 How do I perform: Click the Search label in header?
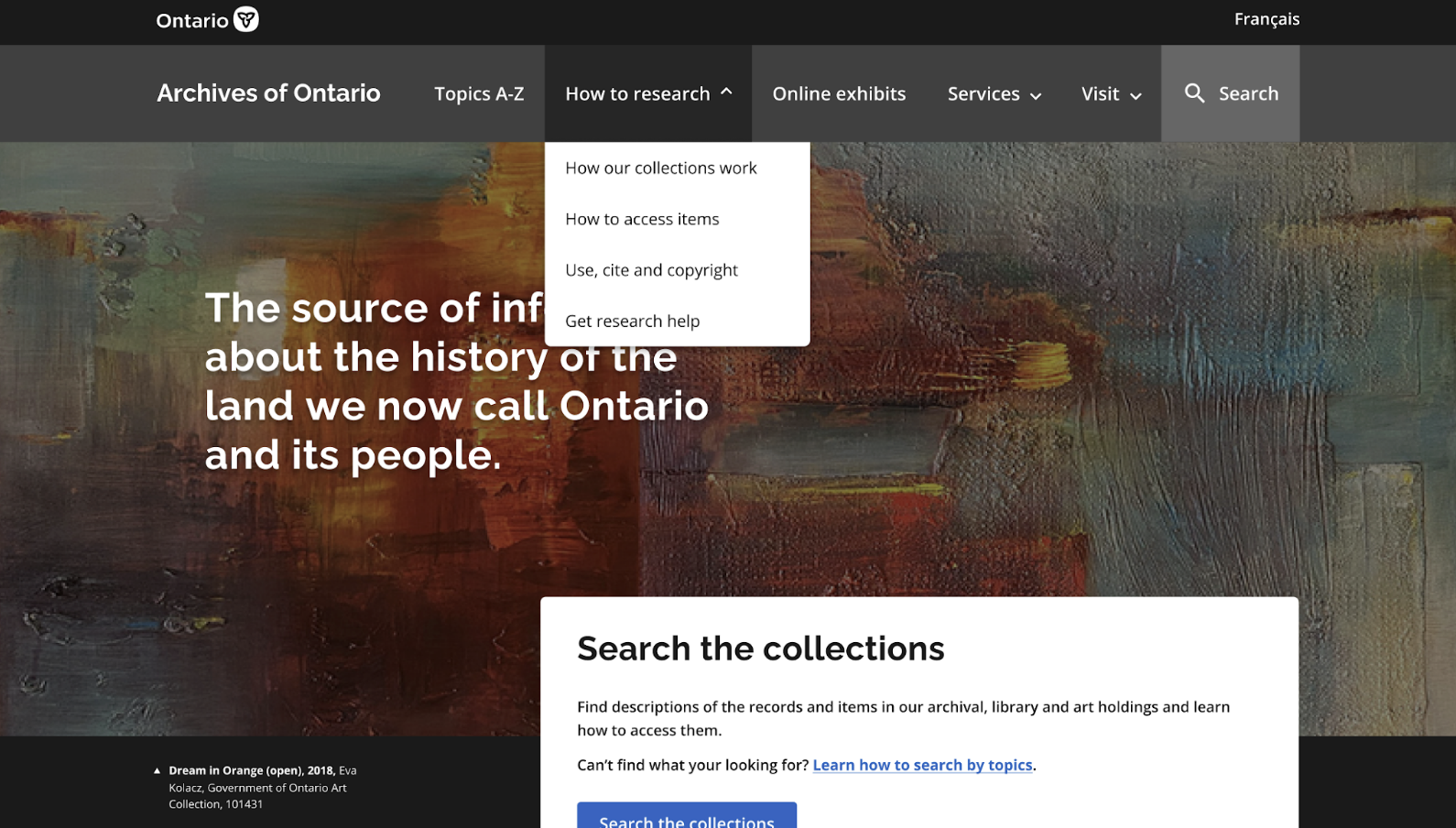click(1248, 93)
